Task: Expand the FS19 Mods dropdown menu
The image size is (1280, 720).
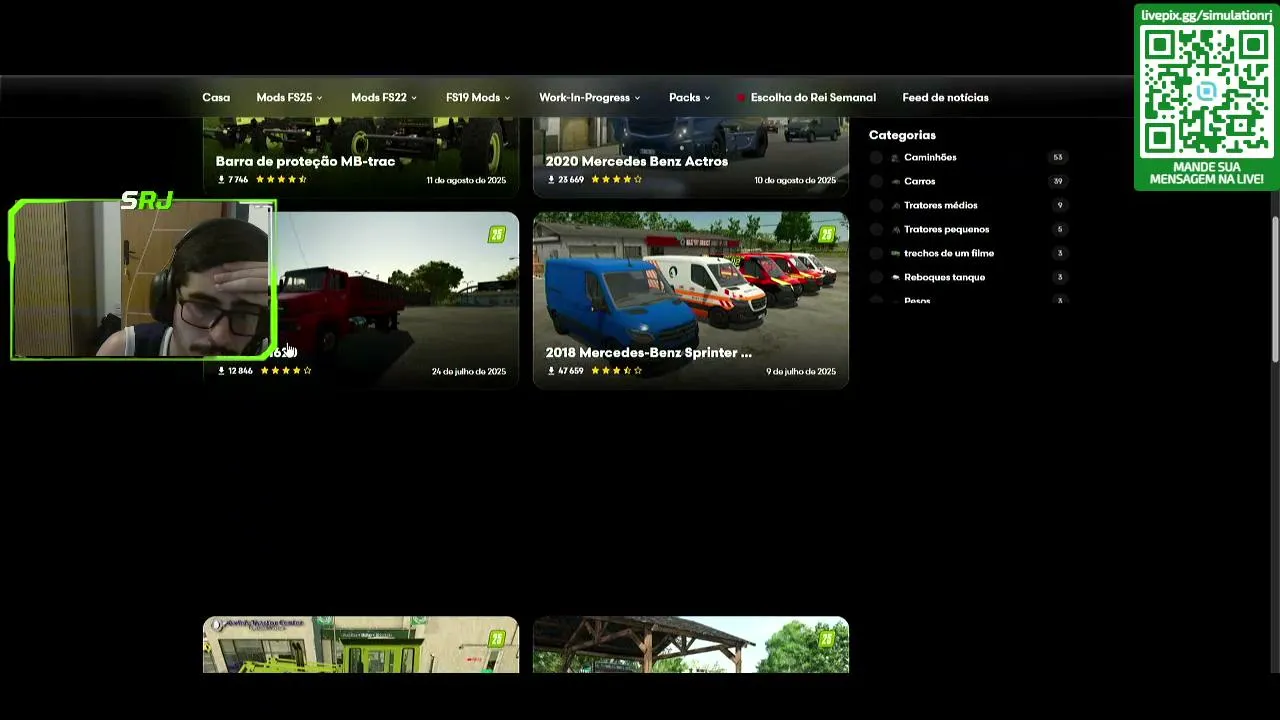Action: [x=478, y=98]
